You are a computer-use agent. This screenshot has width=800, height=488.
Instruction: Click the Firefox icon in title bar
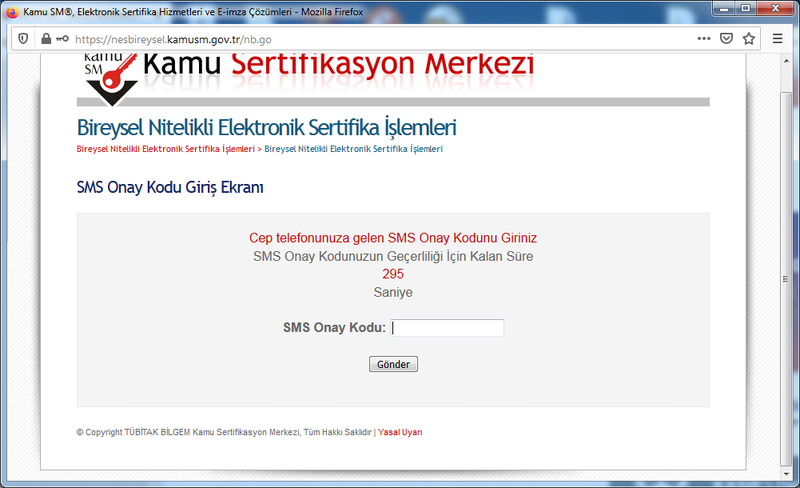[11, 9]
